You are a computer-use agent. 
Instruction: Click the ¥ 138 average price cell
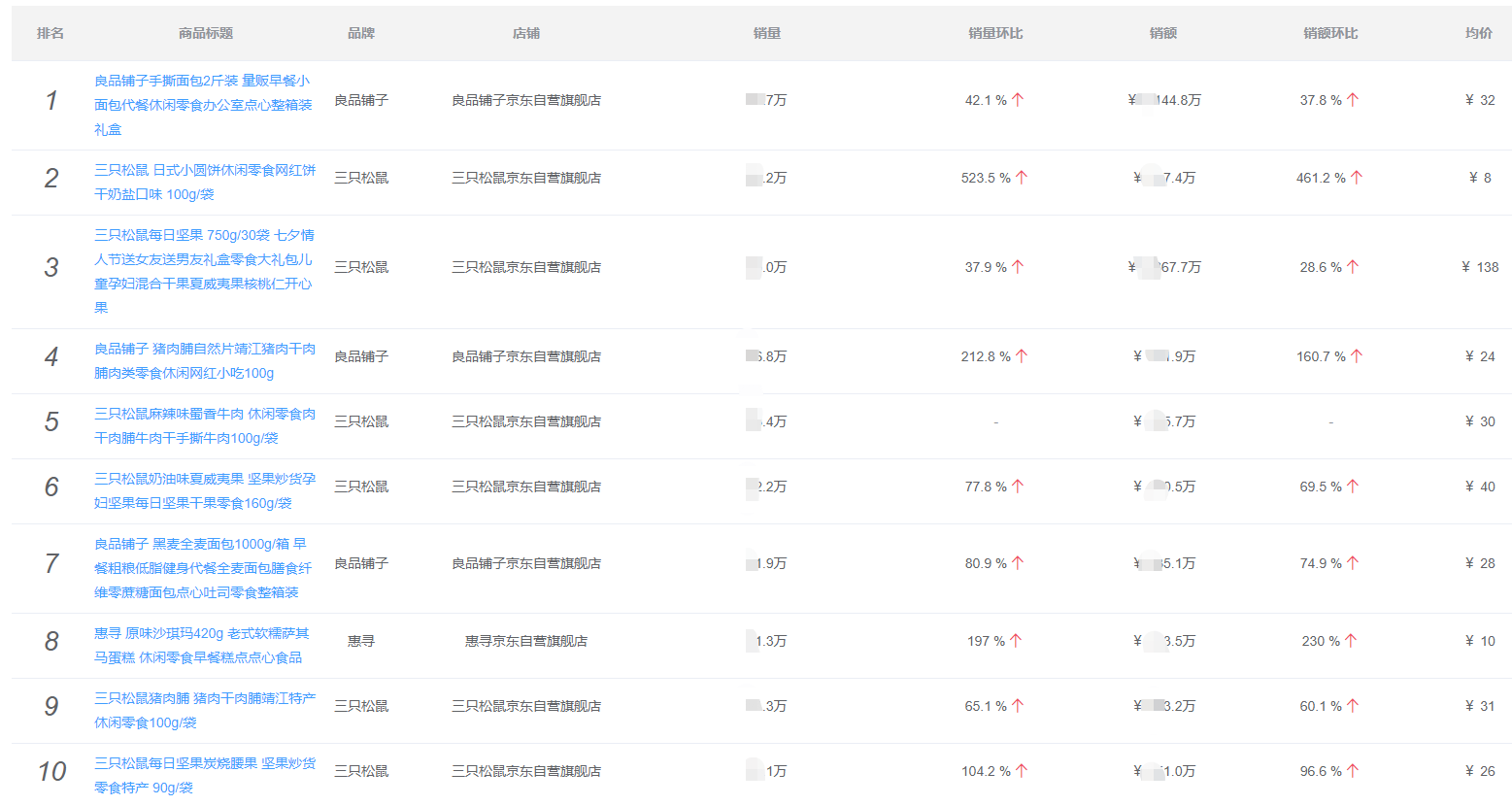[1480, 267]
